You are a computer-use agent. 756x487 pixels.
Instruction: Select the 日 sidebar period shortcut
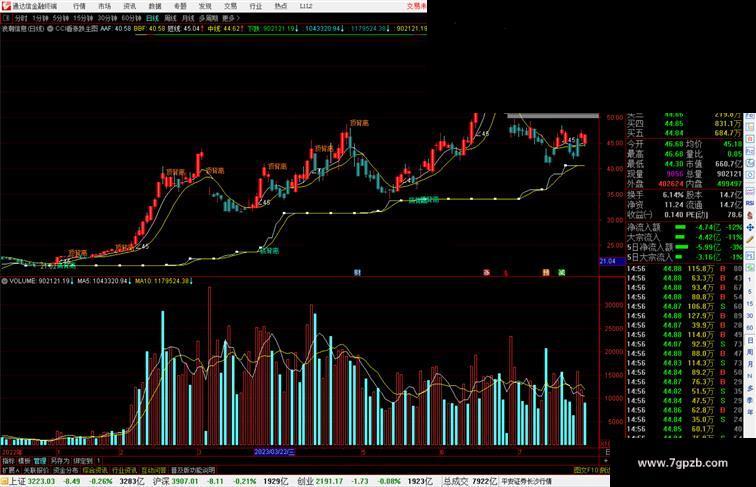750,340
